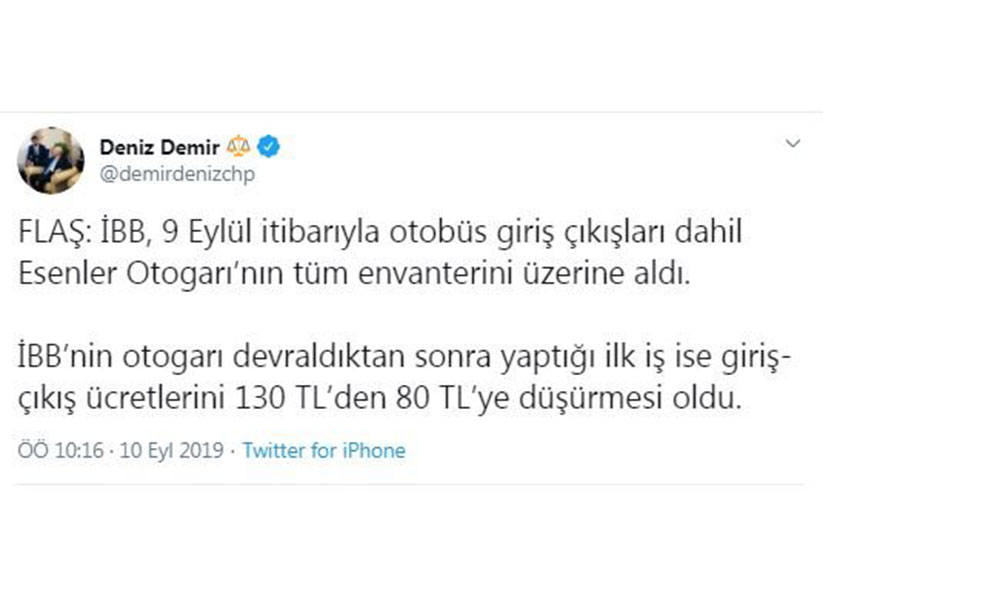Click the scales emoji beside the name
This screenshot has width=1000, height=600.
pyautogui.click(x=238, y=147)
